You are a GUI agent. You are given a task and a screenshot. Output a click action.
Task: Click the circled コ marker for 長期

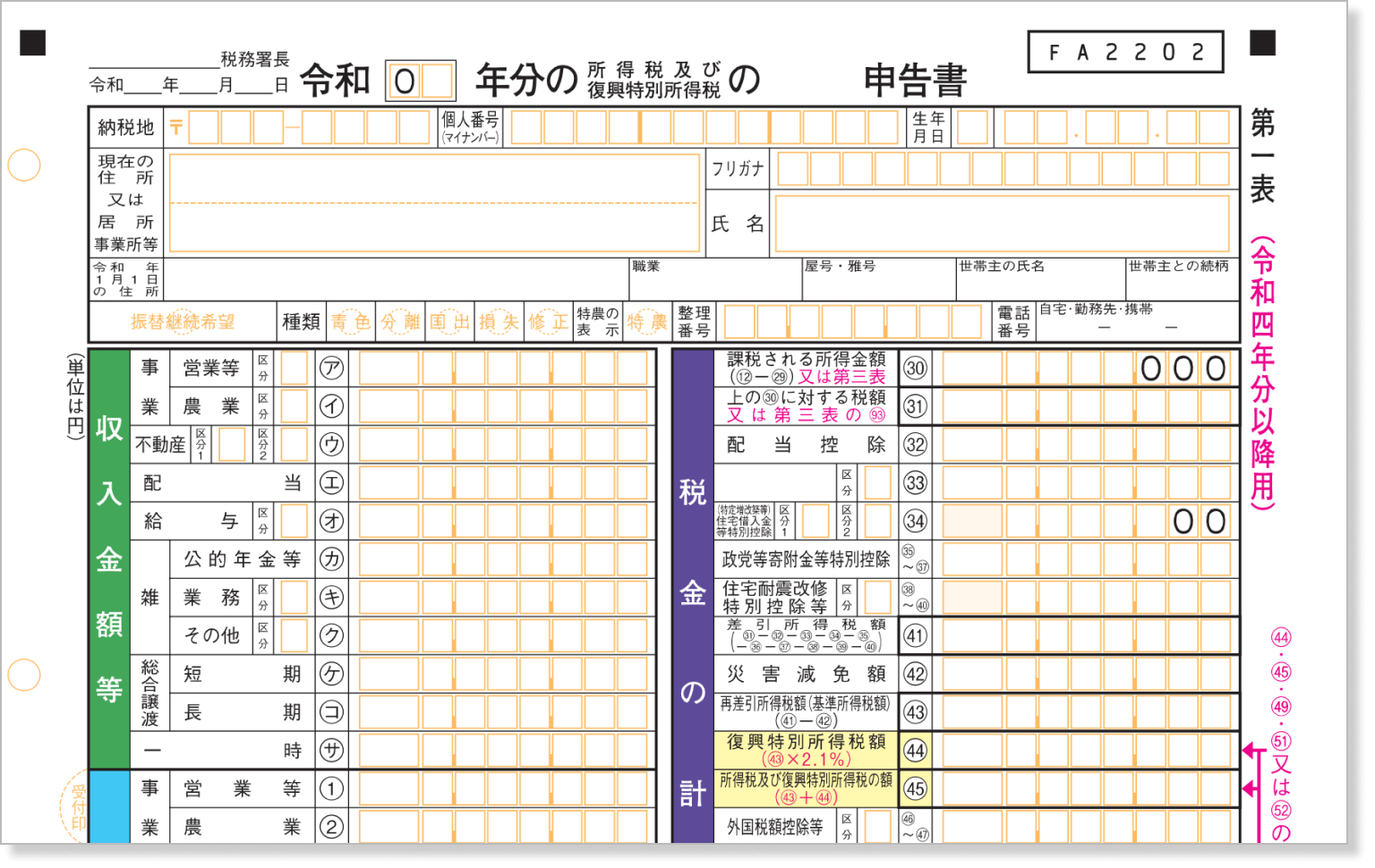click(332, 712)
